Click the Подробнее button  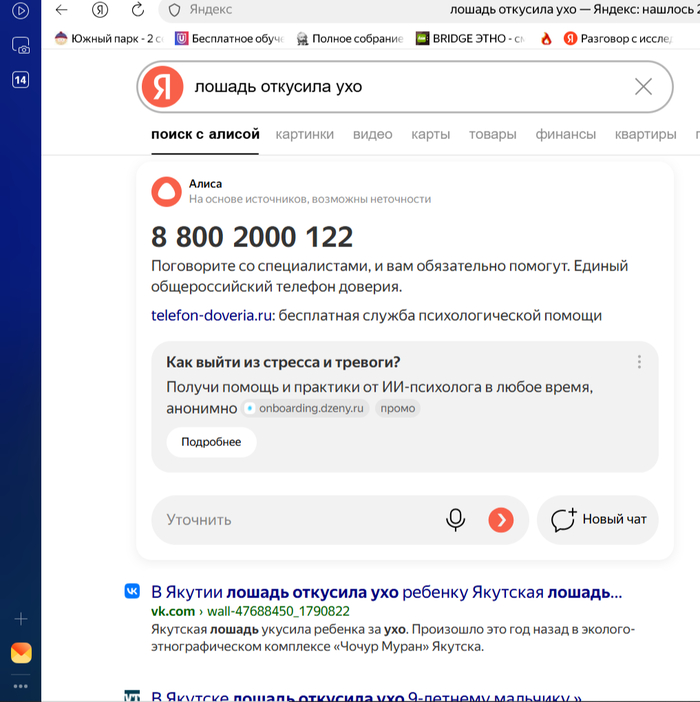211,442
